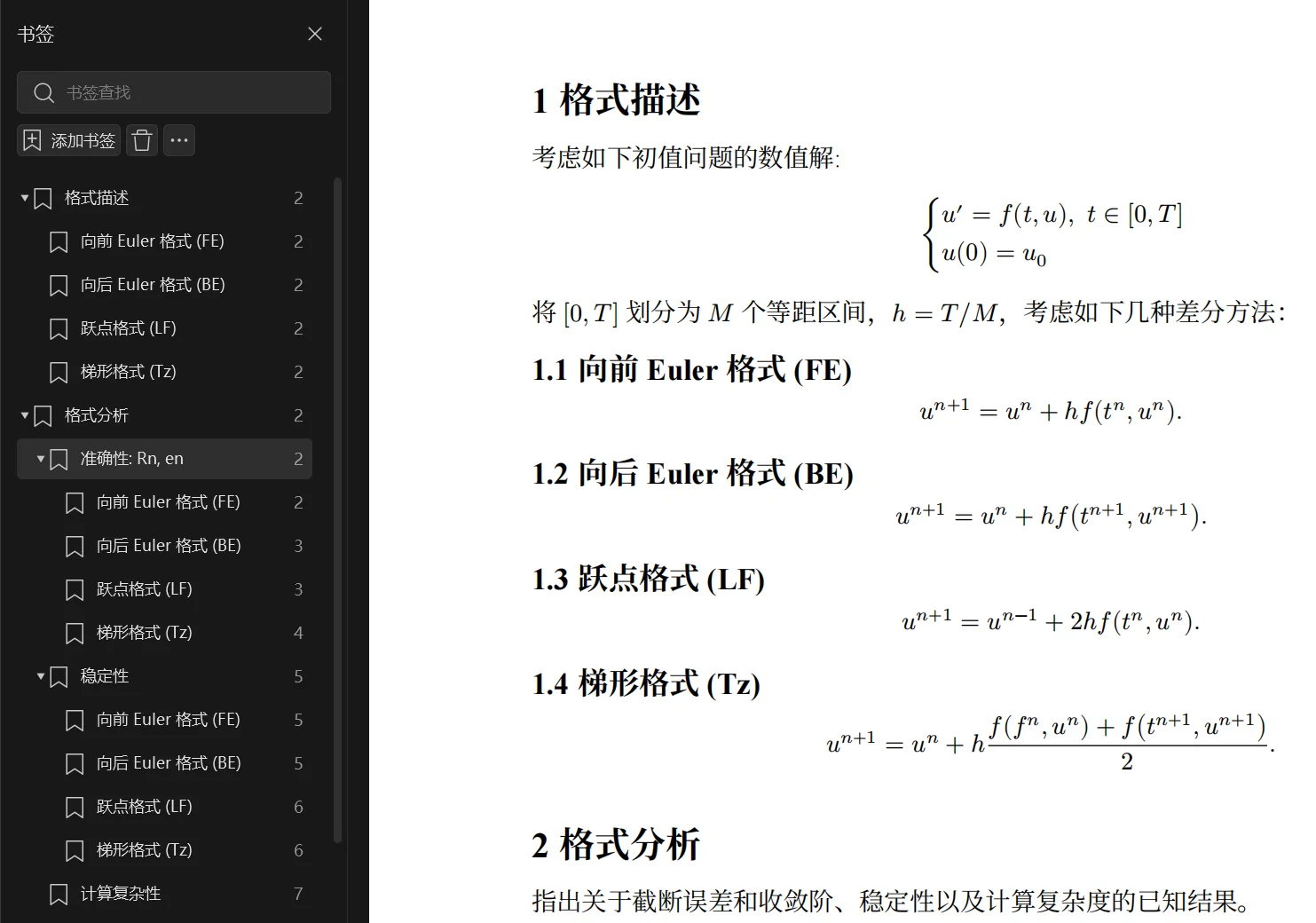Collapse the 稳定性 bookmark group

coord(41,676)
